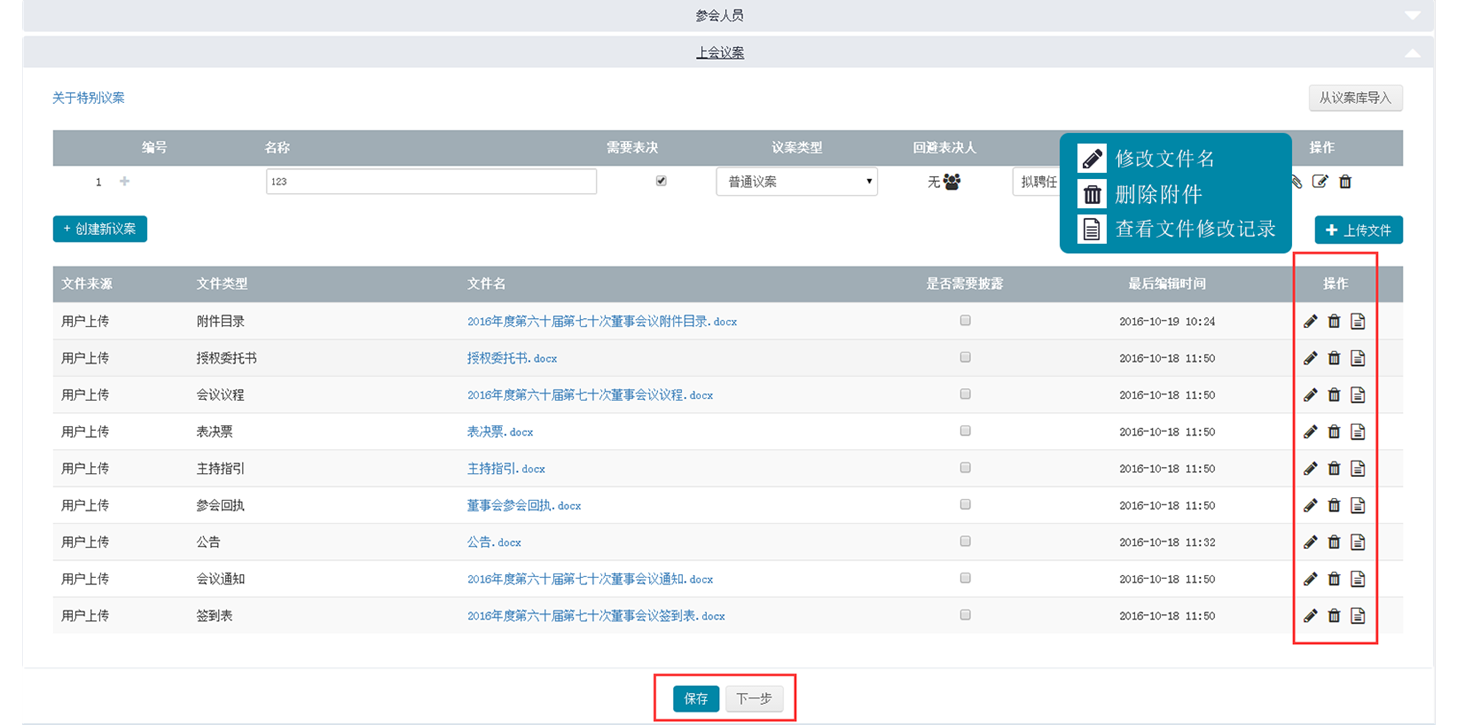Viewport: 1457px width, 725px height.
Task: Tick 是否需要披露 for 表决票 row
Action: point(965,431)
